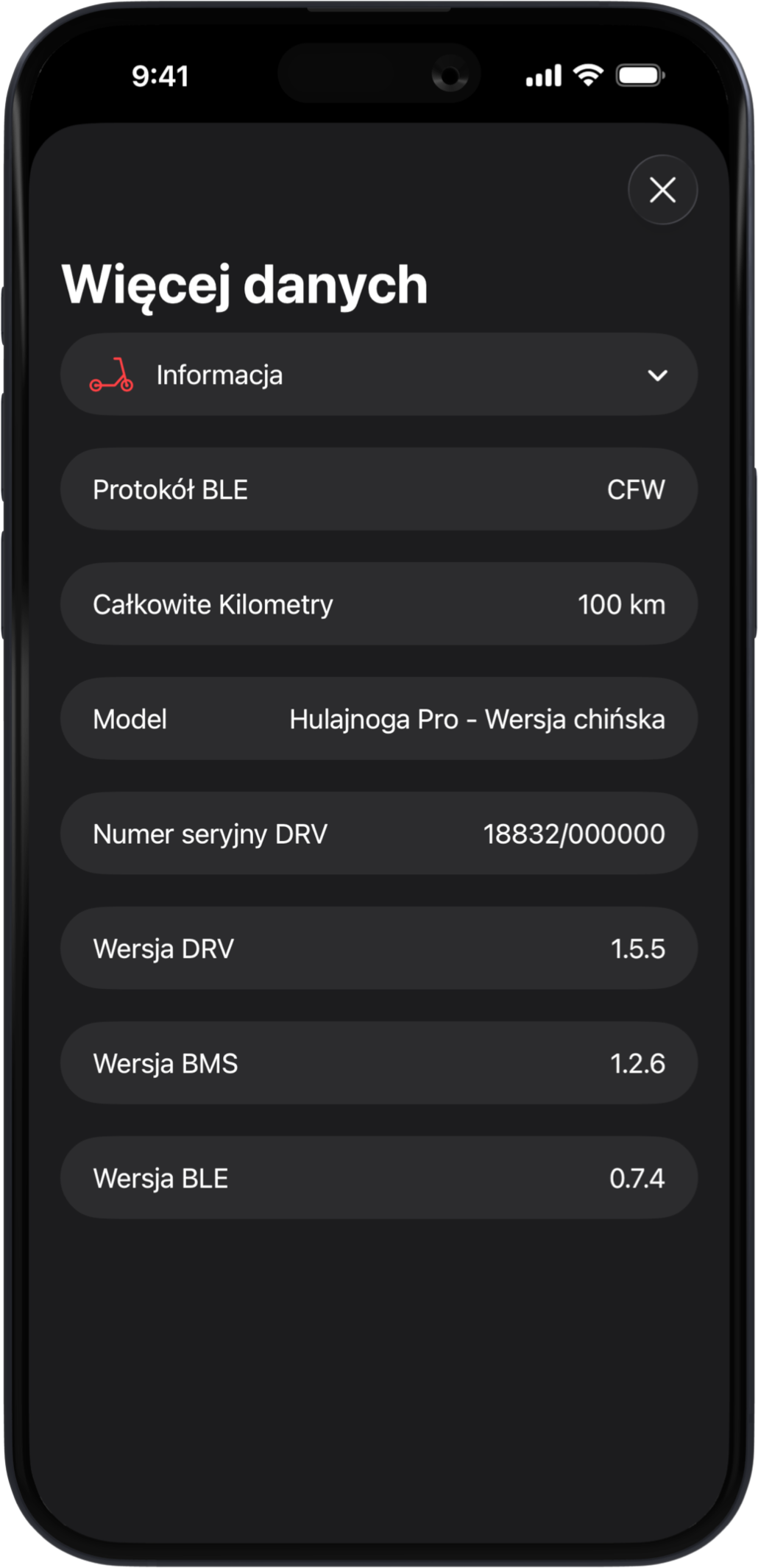Viewport: 758px width, 1568px height.
Task: Tap Hulajnoga Pro - Wersja chińska text
Action: click(477, 720)
